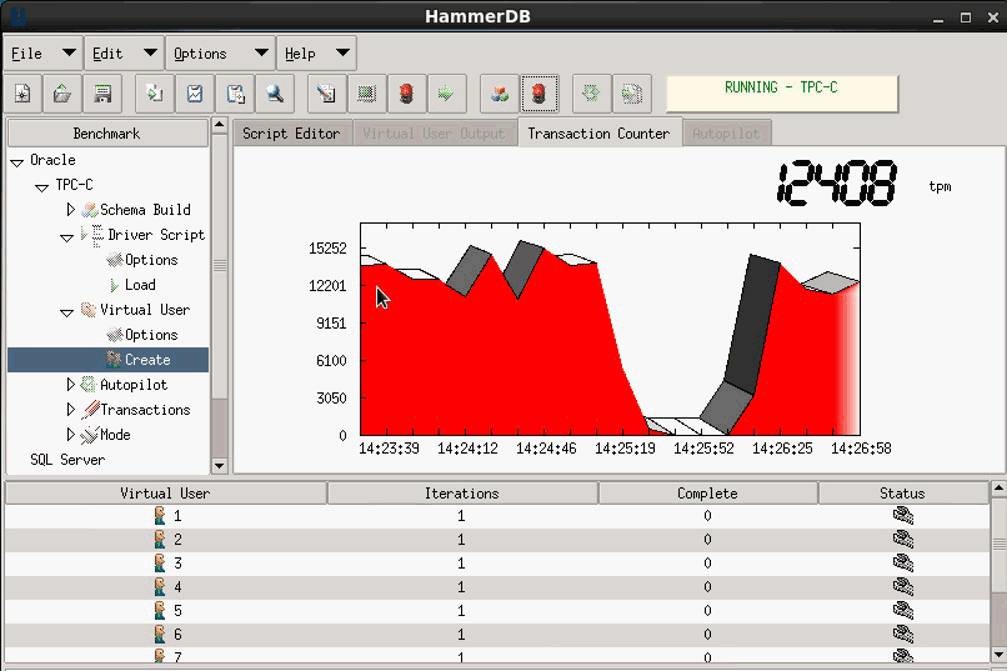Open the Edit menu
Image resolution: width=1007 pixels, height=671 pixels.
tap(125, 53)
